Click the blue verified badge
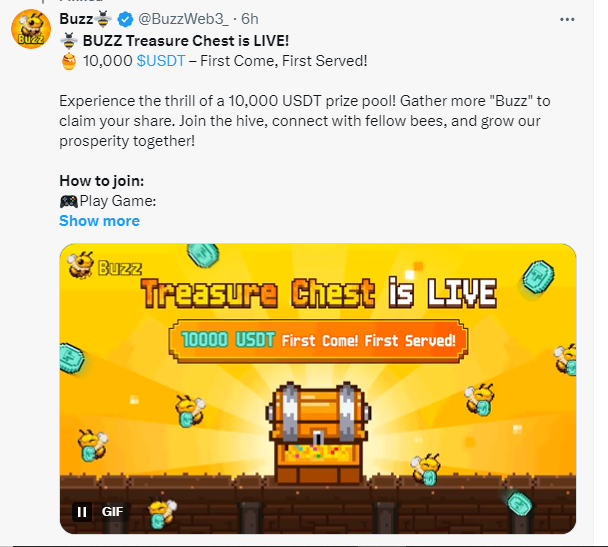The image size is (608, 547). click(125, 19)
